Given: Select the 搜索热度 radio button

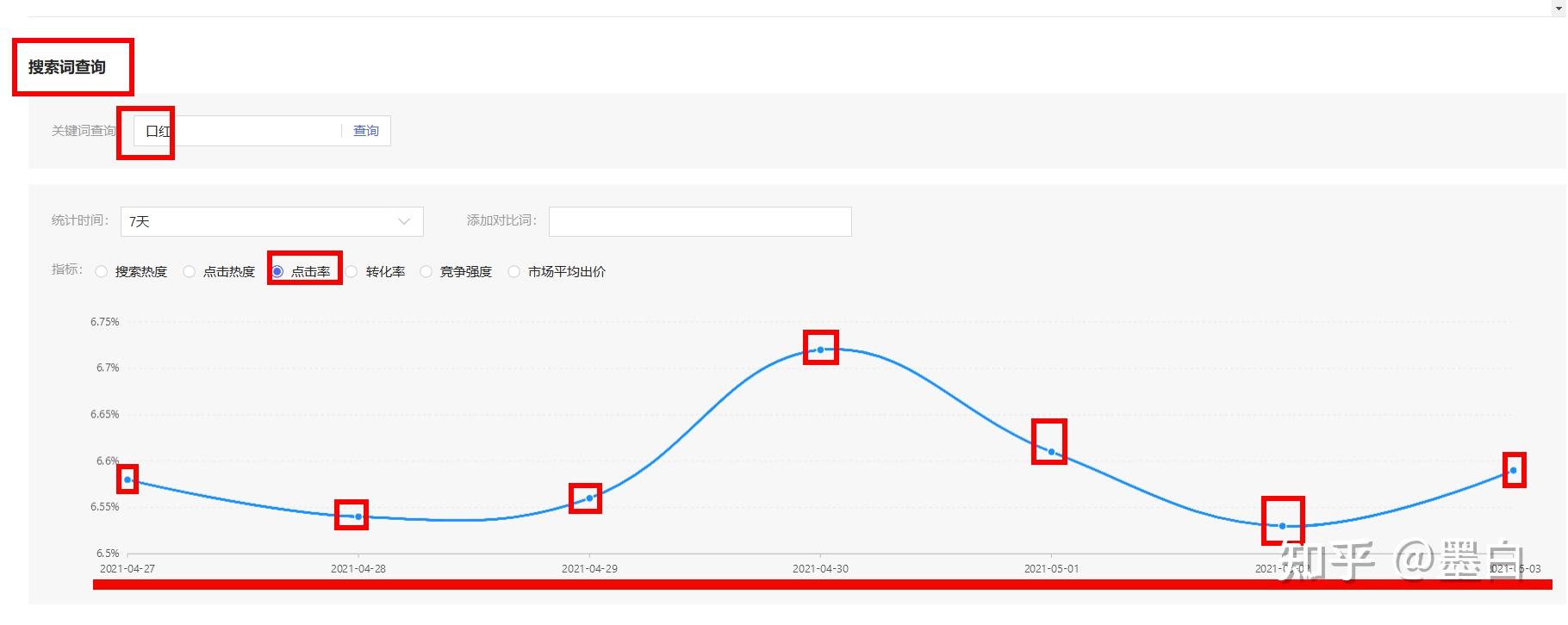Looking at the screenshot, I should point(102,272).
